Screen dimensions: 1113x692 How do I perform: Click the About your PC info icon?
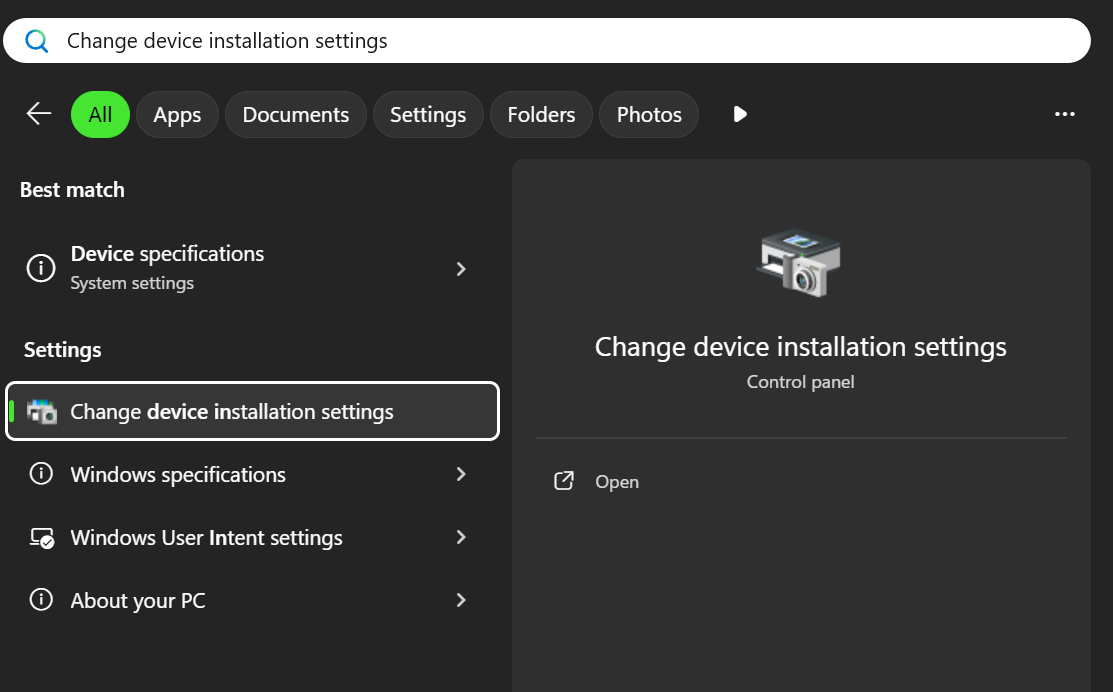coord(41,600)
